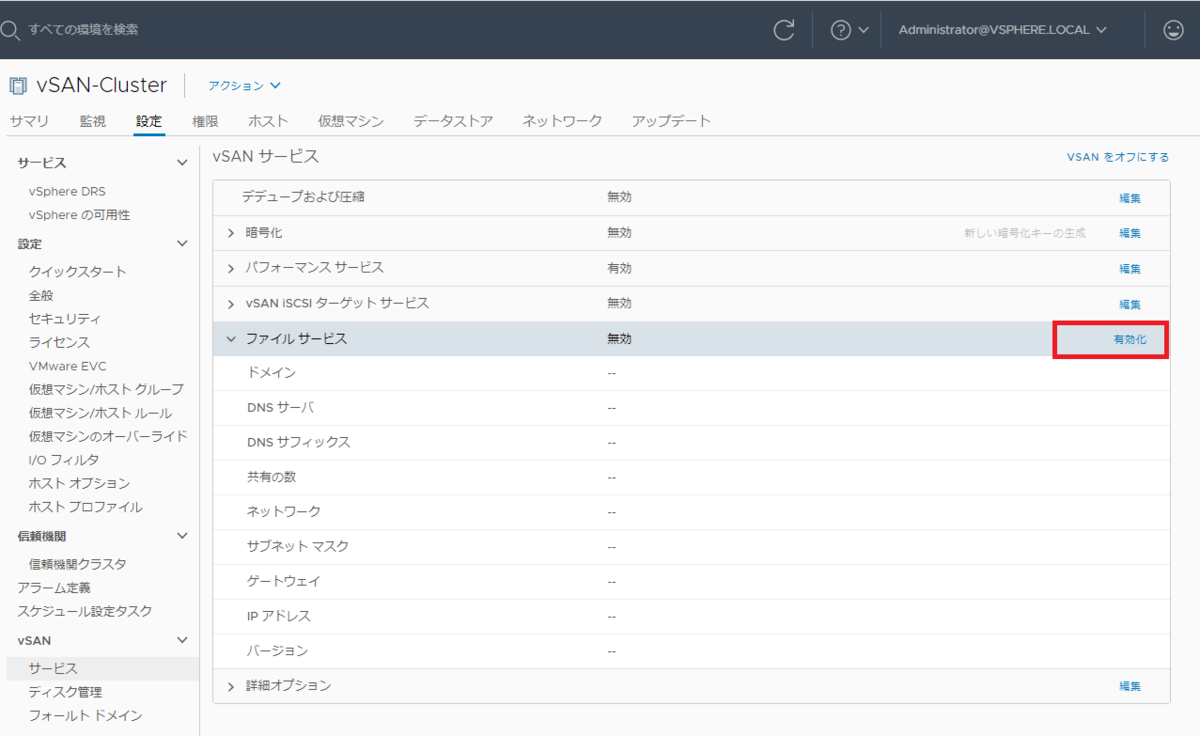Click 編集 for 詳細オプション
Viewport: 1200px width, 736px height.
(1130, 686)
